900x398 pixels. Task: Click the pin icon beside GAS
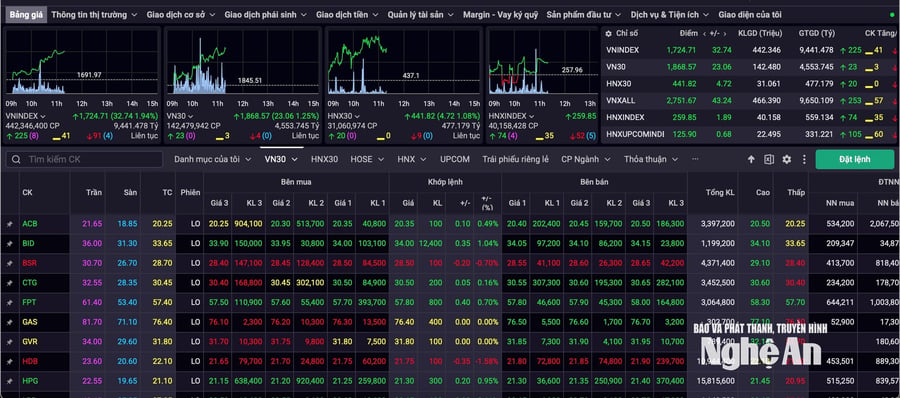pos(9,322)
